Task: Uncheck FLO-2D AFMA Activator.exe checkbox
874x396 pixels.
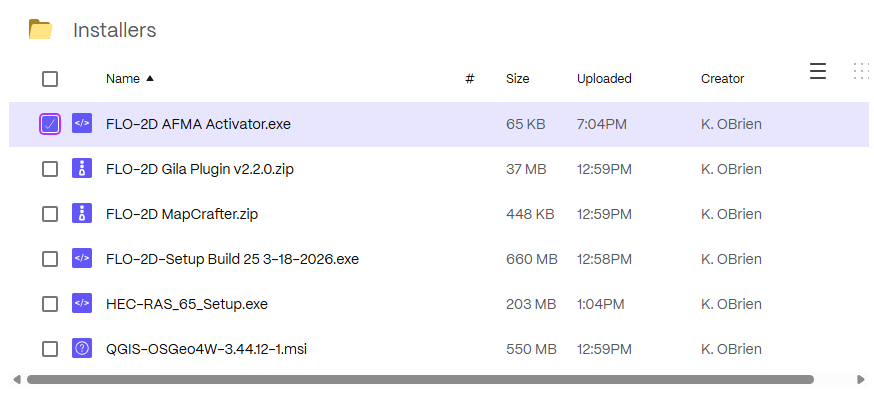Action: pos(50,124)
